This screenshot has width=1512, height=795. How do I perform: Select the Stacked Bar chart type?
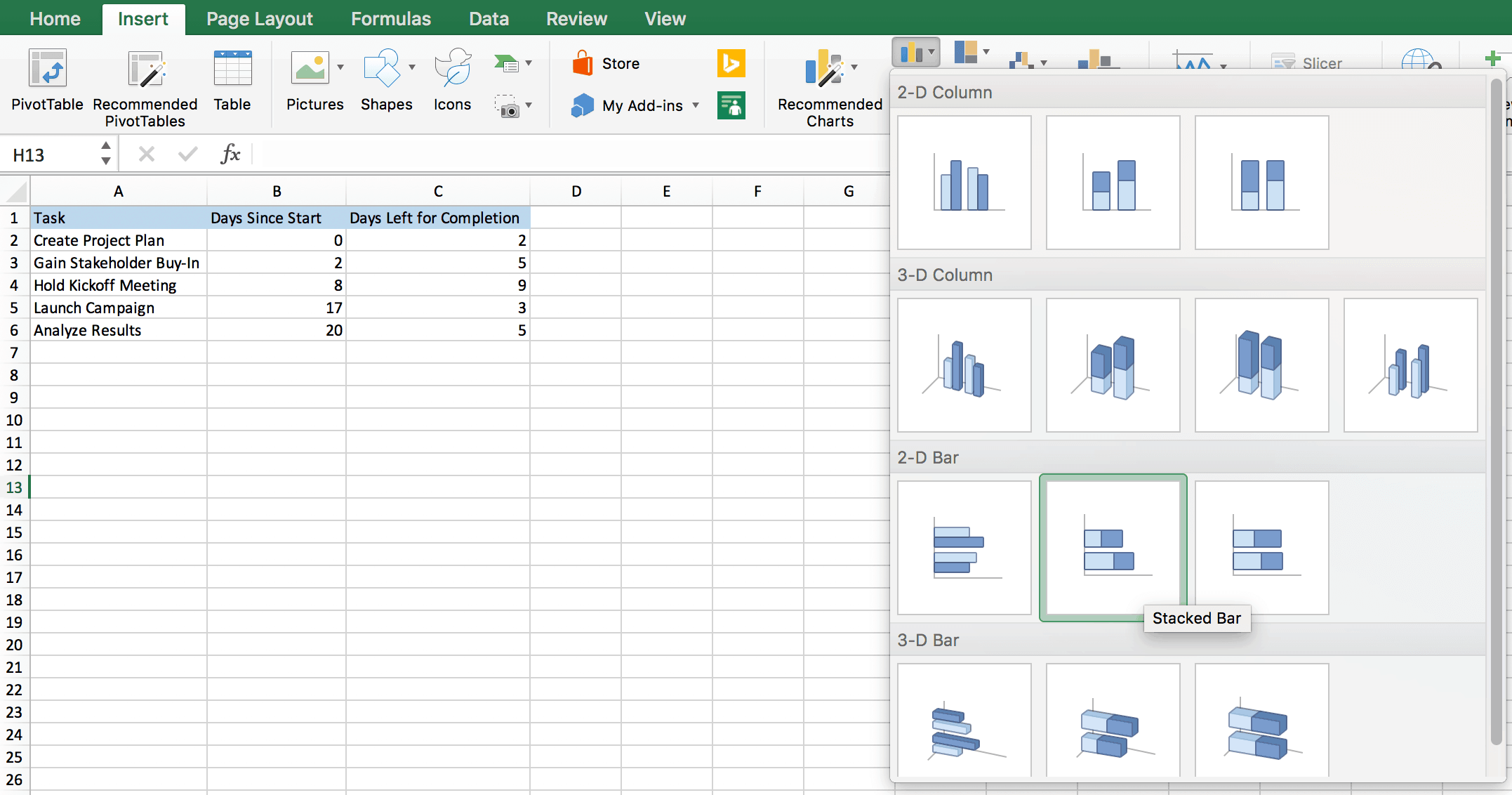pos(1113,546)
